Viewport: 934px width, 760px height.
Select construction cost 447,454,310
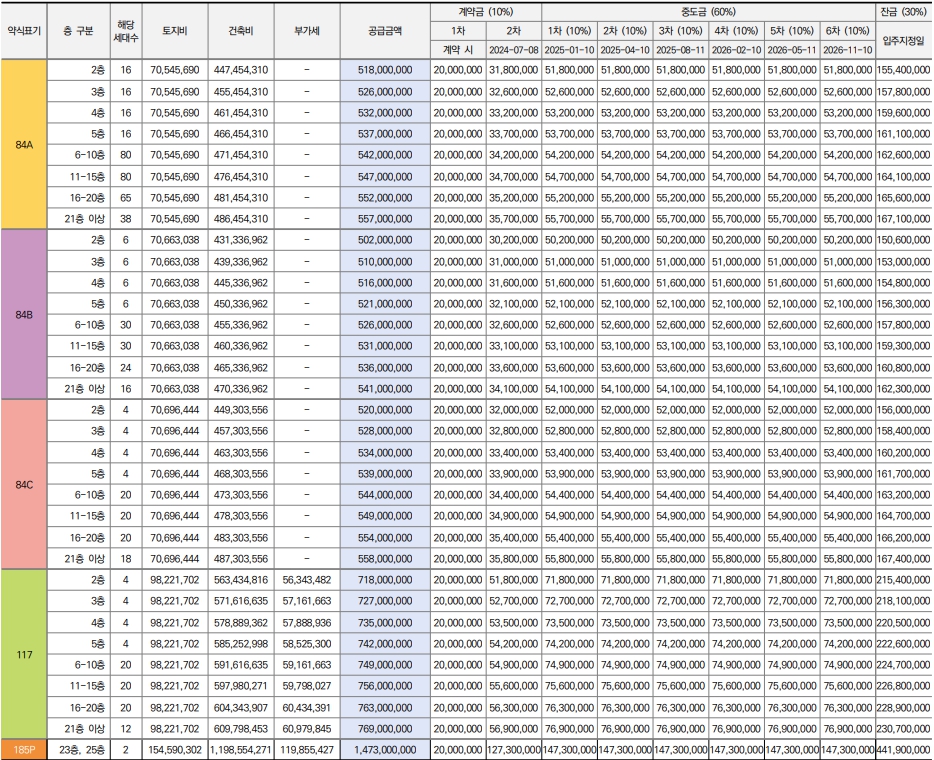tap(241, 70)
